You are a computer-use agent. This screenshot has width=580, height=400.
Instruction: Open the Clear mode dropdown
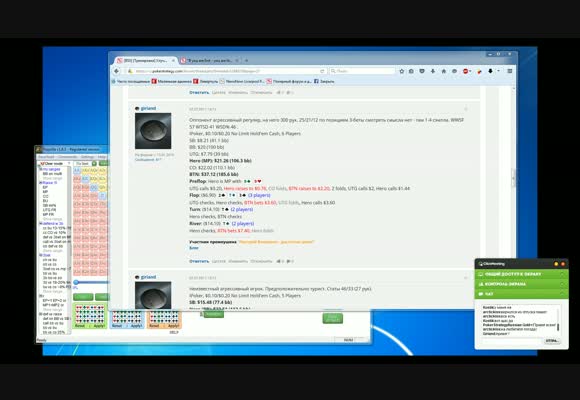[55, 163]
